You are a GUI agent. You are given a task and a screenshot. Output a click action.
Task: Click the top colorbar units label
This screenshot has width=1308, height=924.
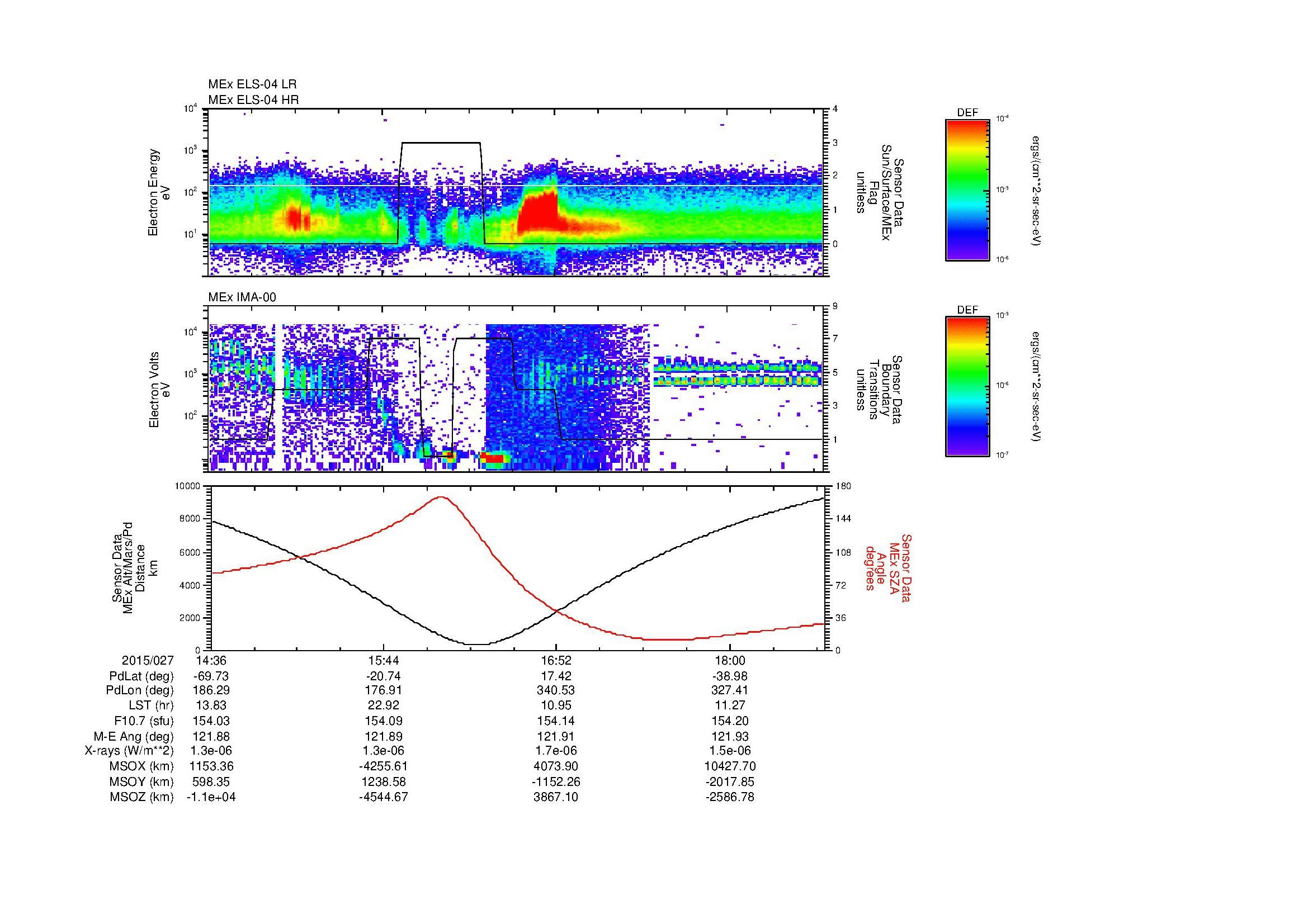coord(1036,190)
